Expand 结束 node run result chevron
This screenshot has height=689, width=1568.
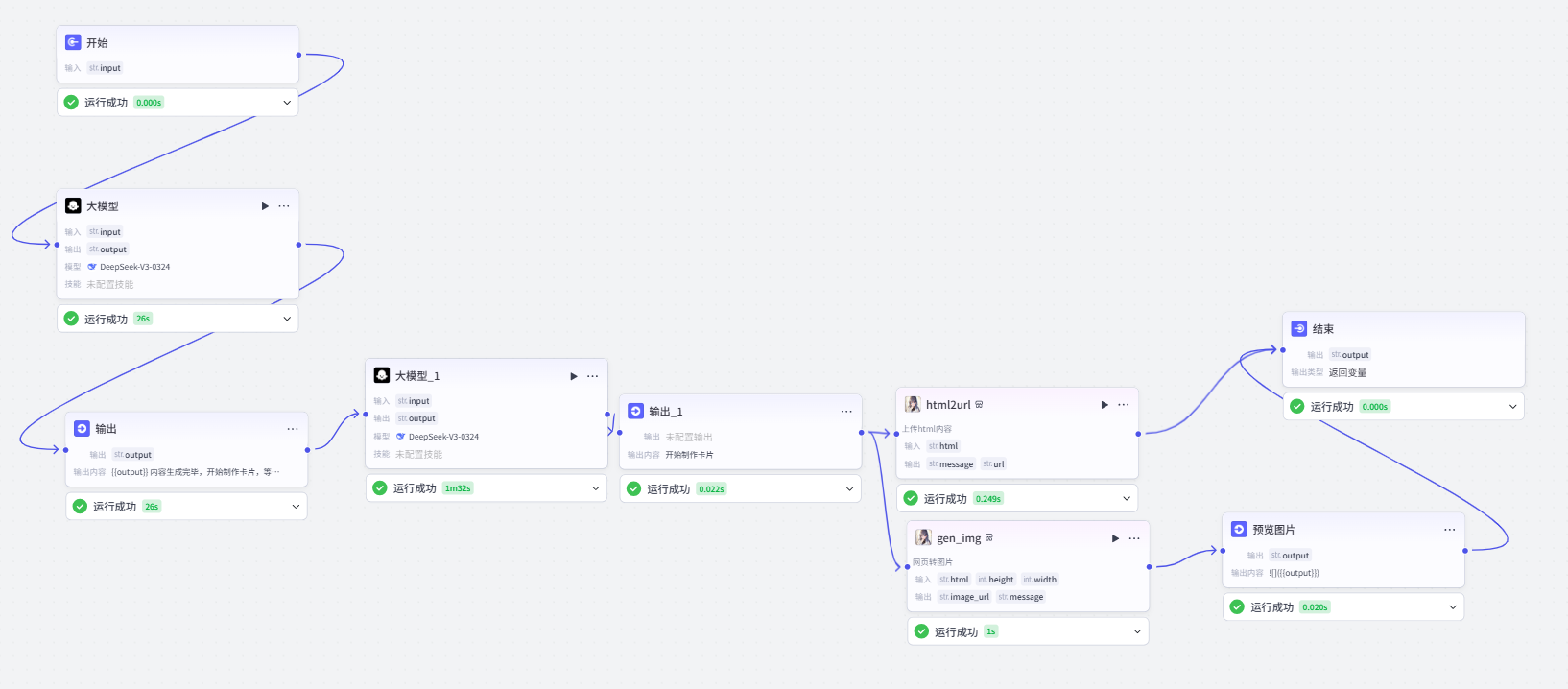click(x=1513, y=407)
